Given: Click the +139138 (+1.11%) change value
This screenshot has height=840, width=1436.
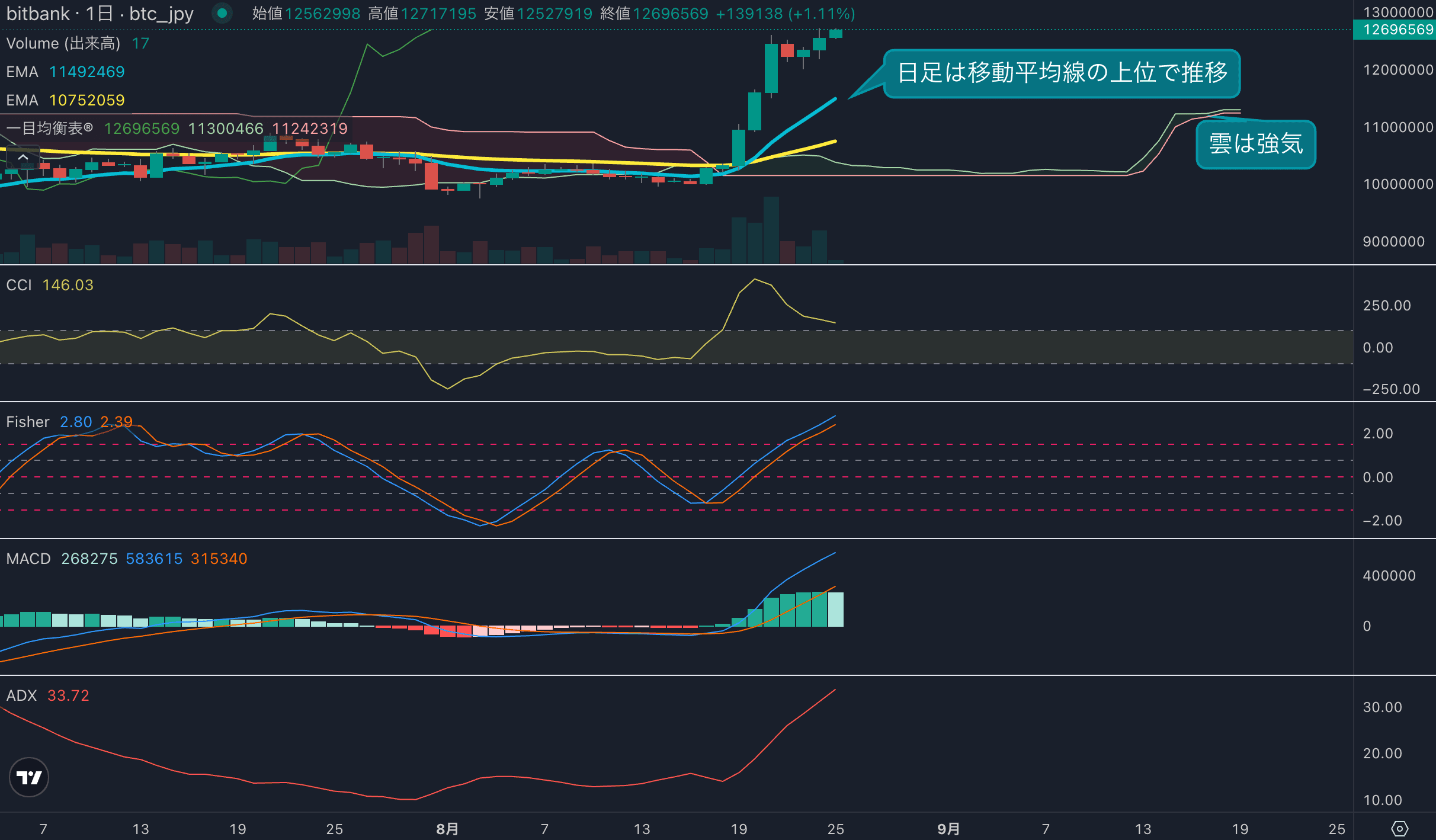Looking at the screenshot, I should pos(786,13).
